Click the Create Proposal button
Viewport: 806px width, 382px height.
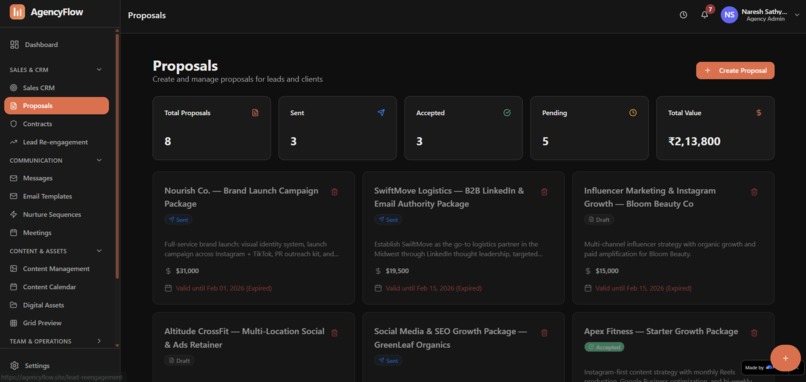click(x=735, y=70)
